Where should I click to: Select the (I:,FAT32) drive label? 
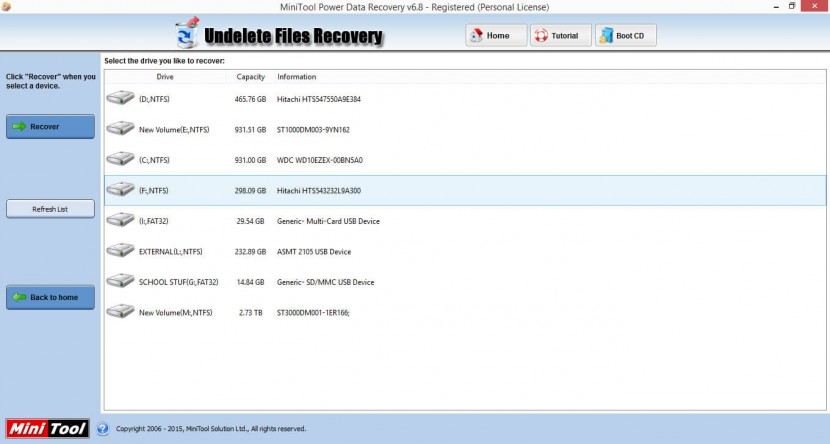[x=154, y=221]
